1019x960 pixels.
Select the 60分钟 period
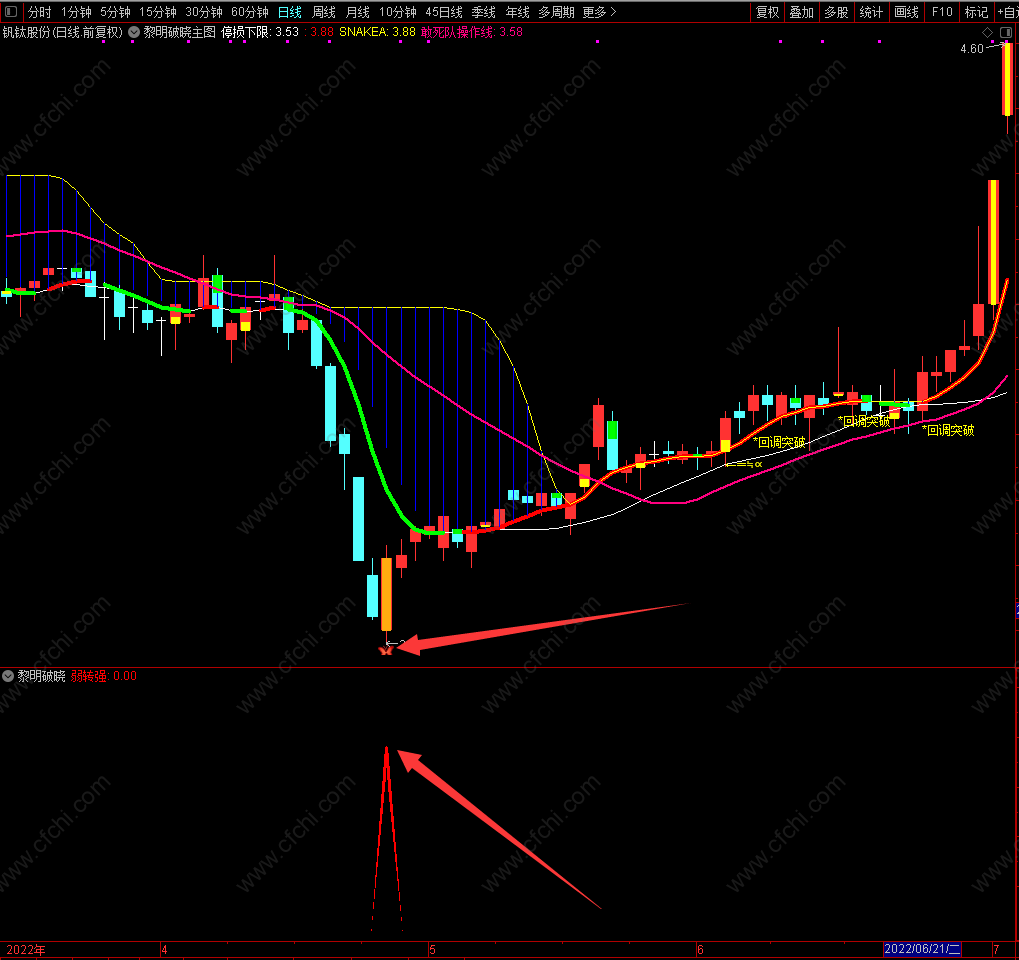point(250,12)
